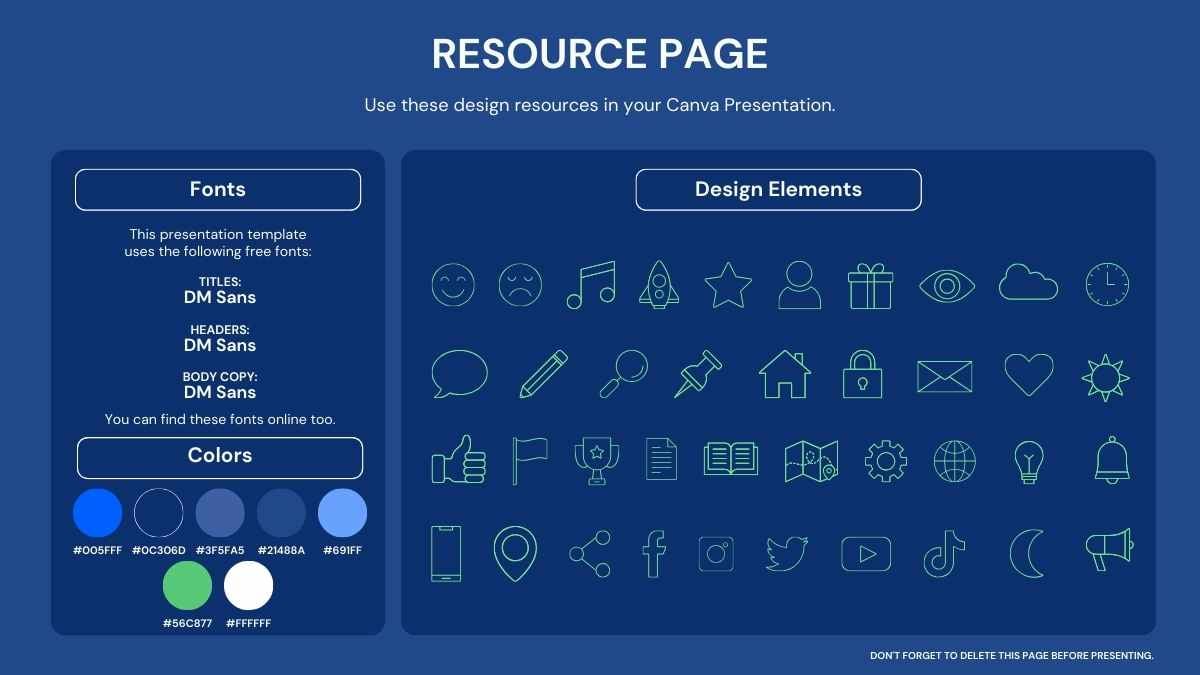
Task: Select the sad face icon
Action: [520, 285]
